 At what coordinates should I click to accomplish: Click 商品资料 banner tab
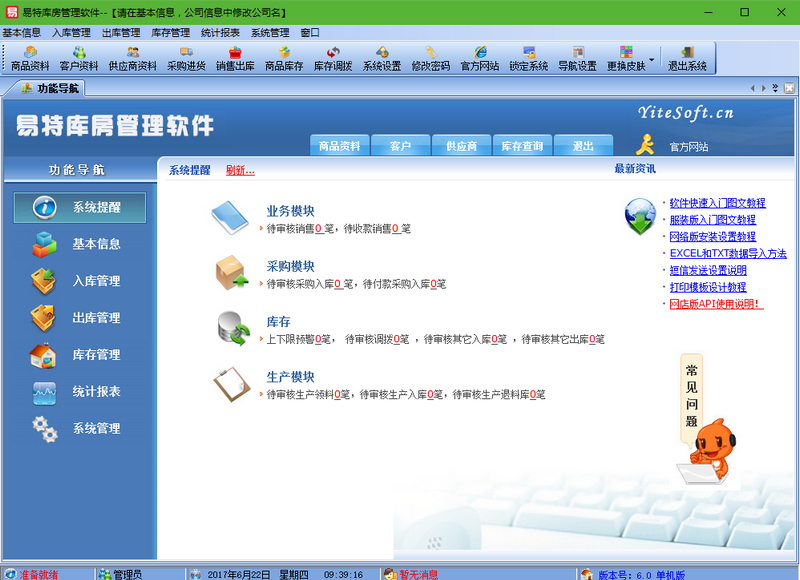(339, 146)
